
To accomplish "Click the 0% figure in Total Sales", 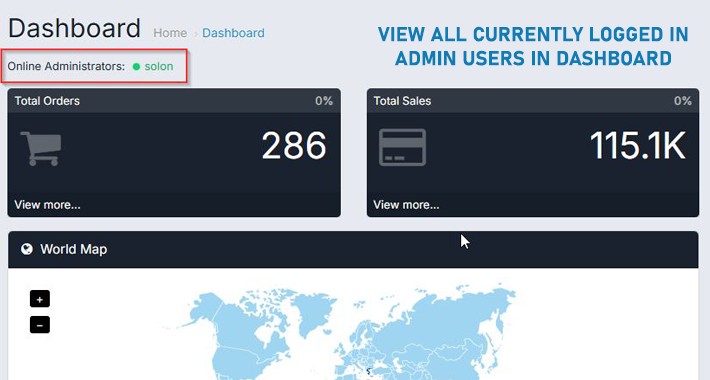I will 682,101.
